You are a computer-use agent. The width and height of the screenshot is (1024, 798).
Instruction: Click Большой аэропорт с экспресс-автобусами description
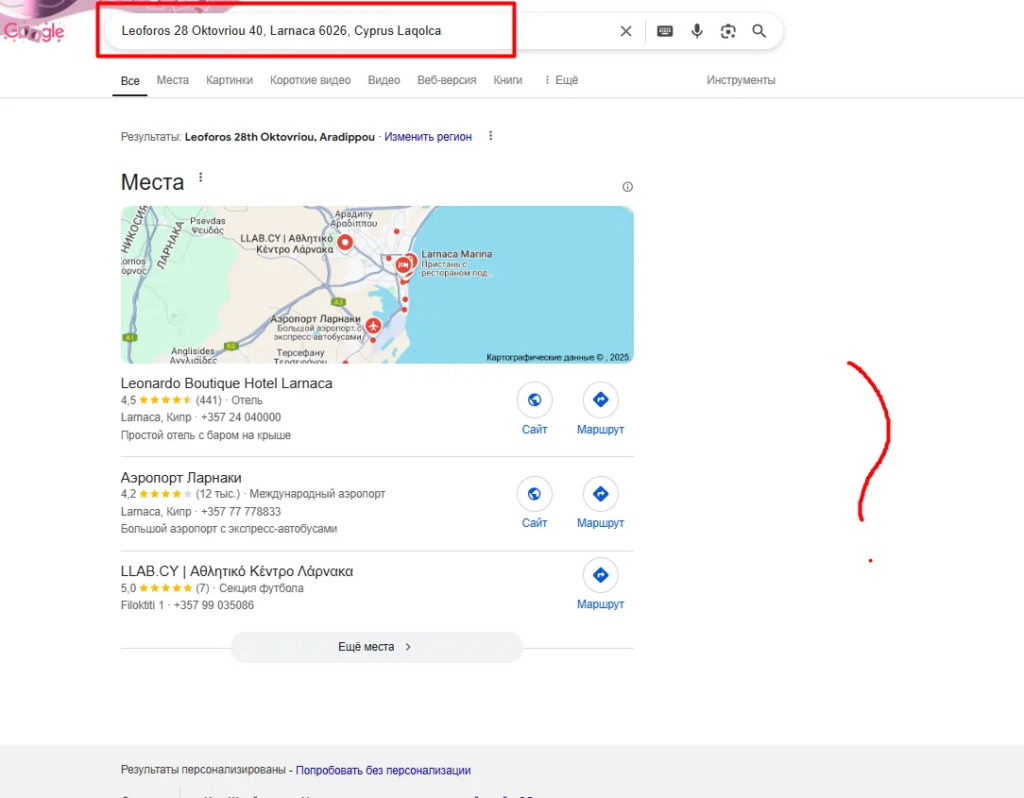coord(229,528)
